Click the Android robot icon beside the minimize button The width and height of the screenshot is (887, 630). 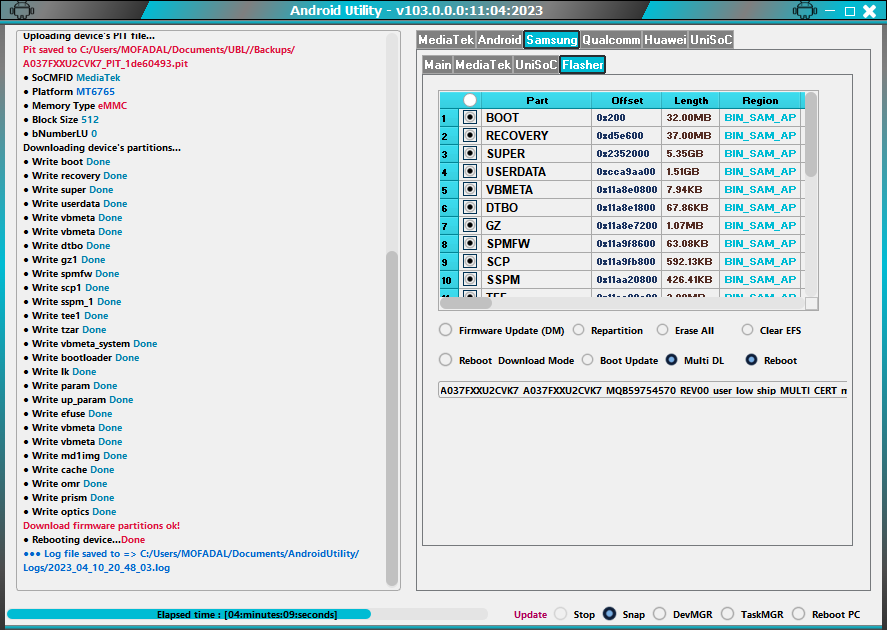[x=804, y=10]
